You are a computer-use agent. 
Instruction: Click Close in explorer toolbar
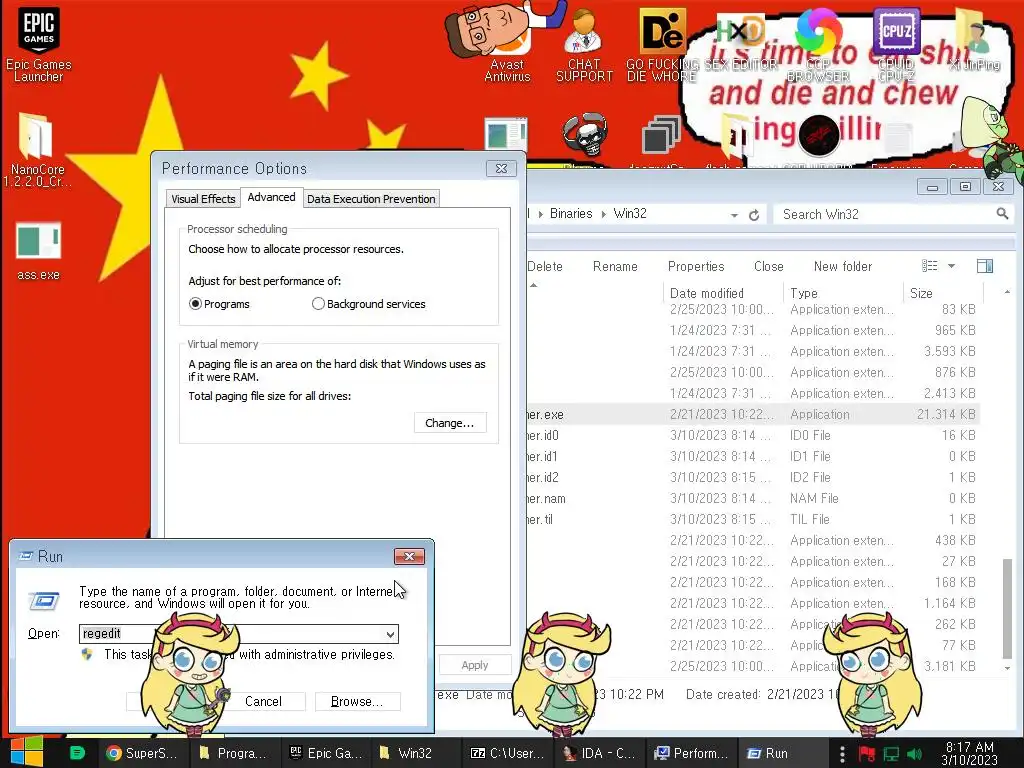click(x=769, y=266)
